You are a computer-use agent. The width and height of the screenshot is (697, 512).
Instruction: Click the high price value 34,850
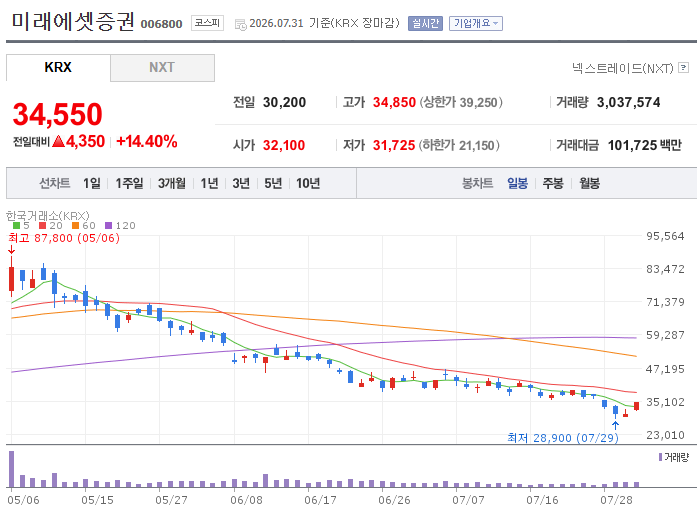394,103
